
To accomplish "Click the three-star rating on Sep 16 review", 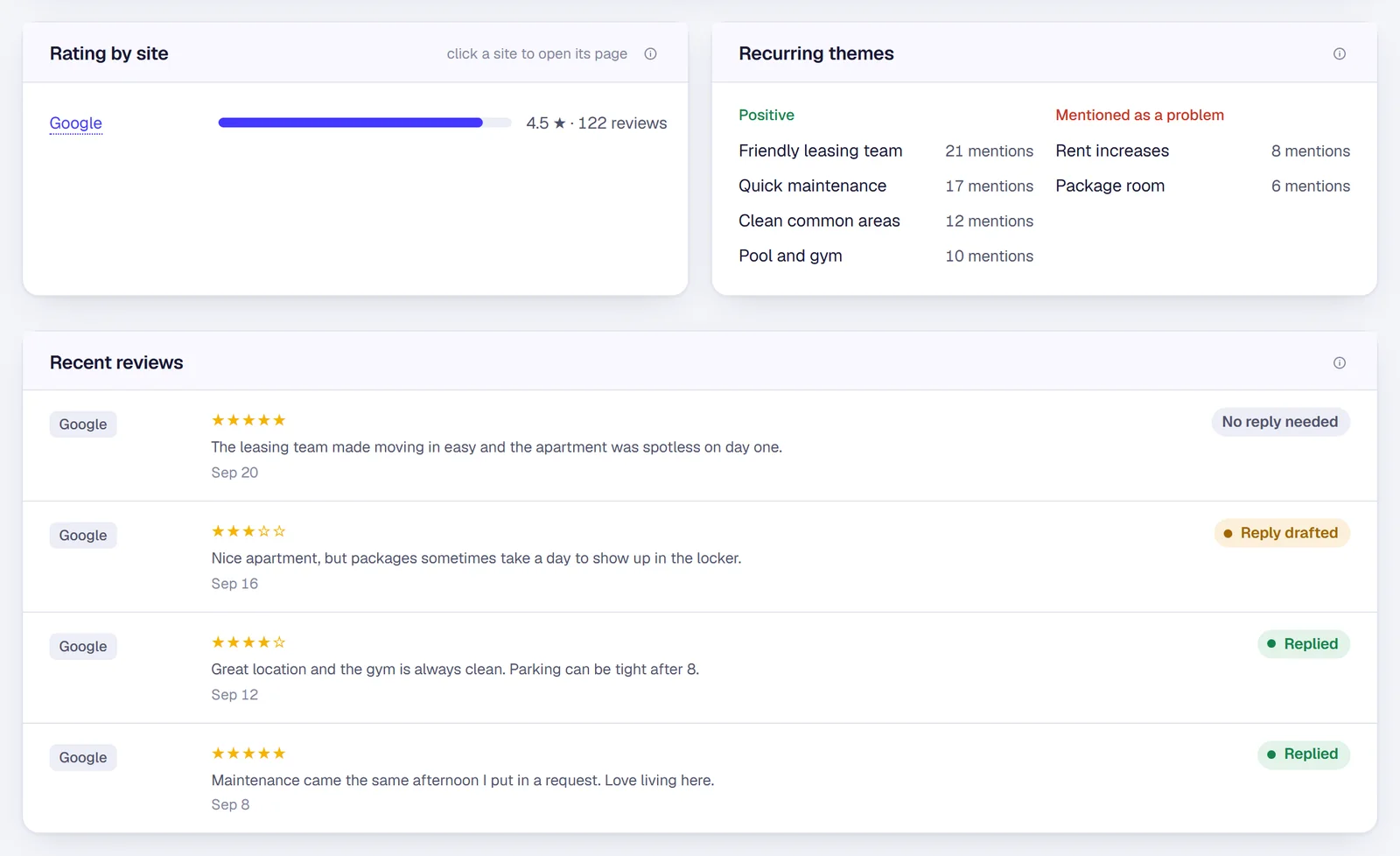I will (248, 531).
